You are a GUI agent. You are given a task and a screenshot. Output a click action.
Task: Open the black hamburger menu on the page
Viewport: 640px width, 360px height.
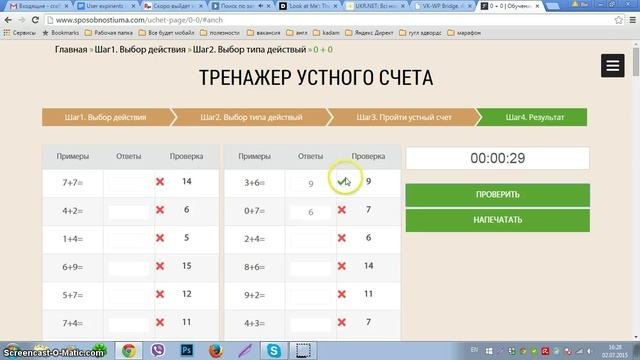612,65
